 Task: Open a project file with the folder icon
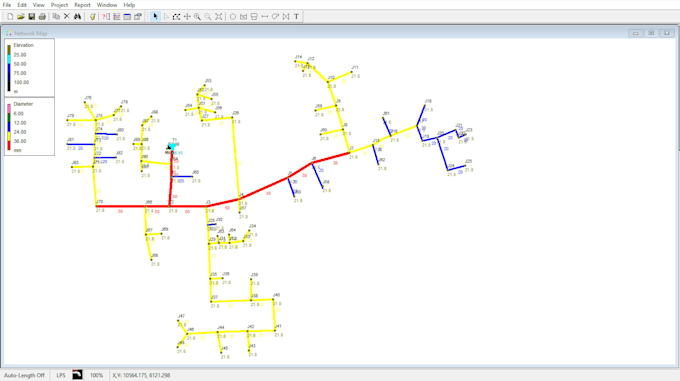20,16
